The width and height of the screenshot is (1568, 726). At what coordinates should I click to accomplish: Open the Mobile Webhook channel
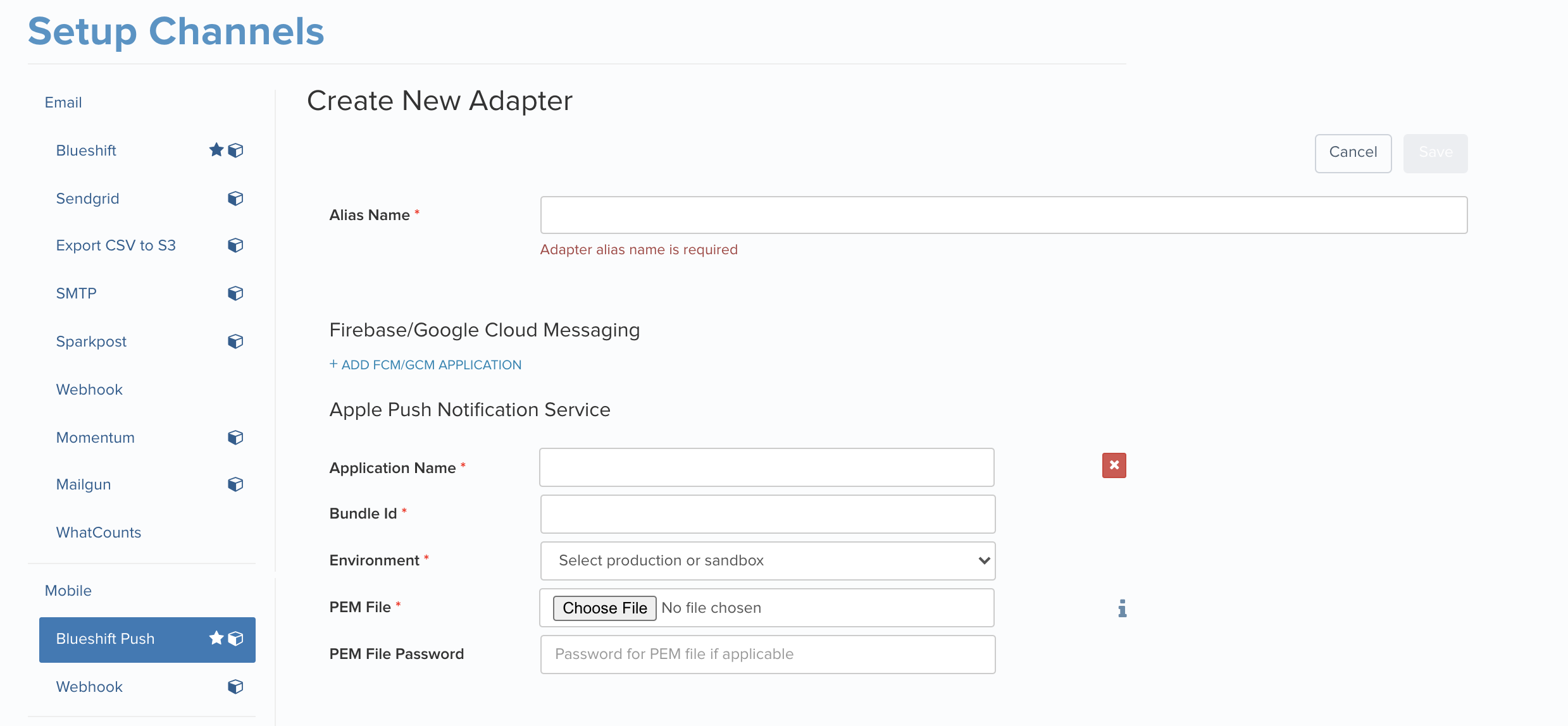pyautogui.click(x=89, y=687)
